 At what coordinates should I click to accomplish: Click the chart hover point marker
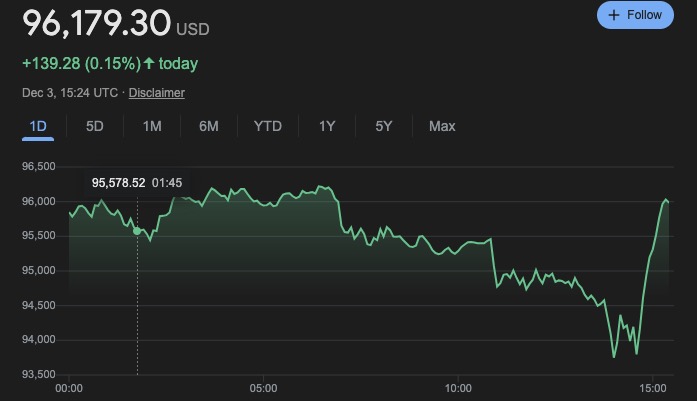137,231
